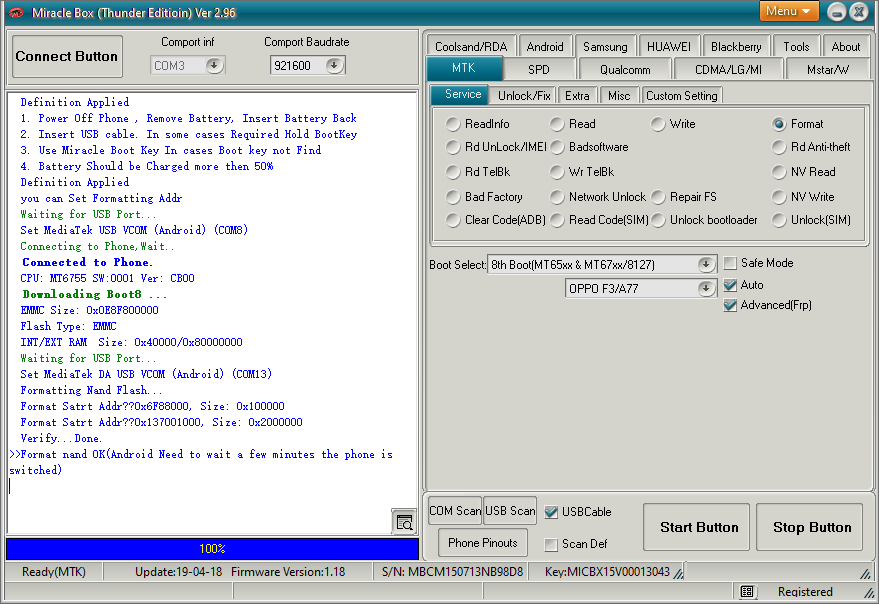Select the Write radio button
879x604 pixels.
(x=658, y=124)
